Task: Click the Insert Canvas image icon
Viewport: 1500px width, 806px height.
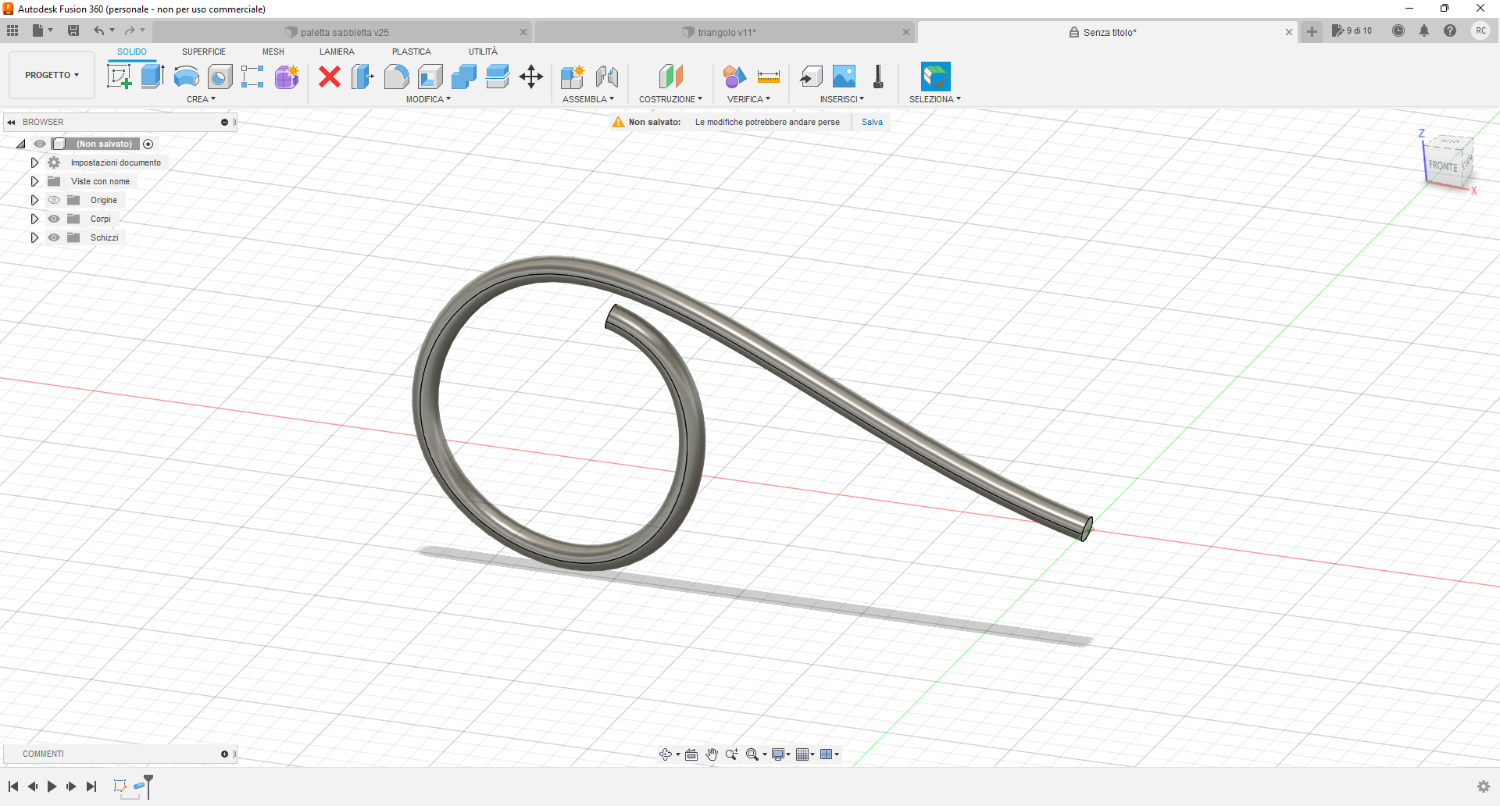Action: [x=844, y=76]
